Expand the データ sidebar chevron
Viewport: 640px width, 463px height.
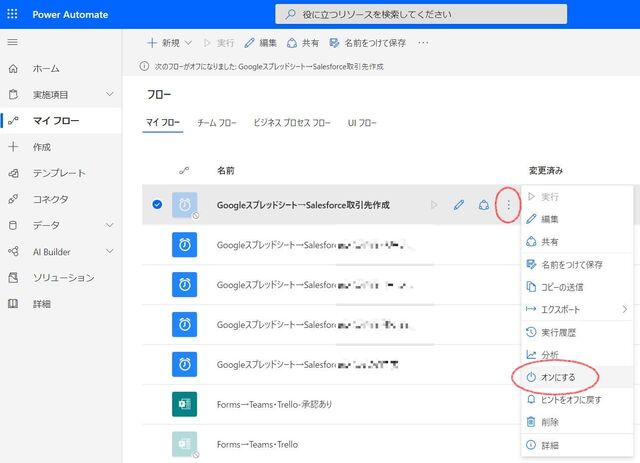point(109,225)
